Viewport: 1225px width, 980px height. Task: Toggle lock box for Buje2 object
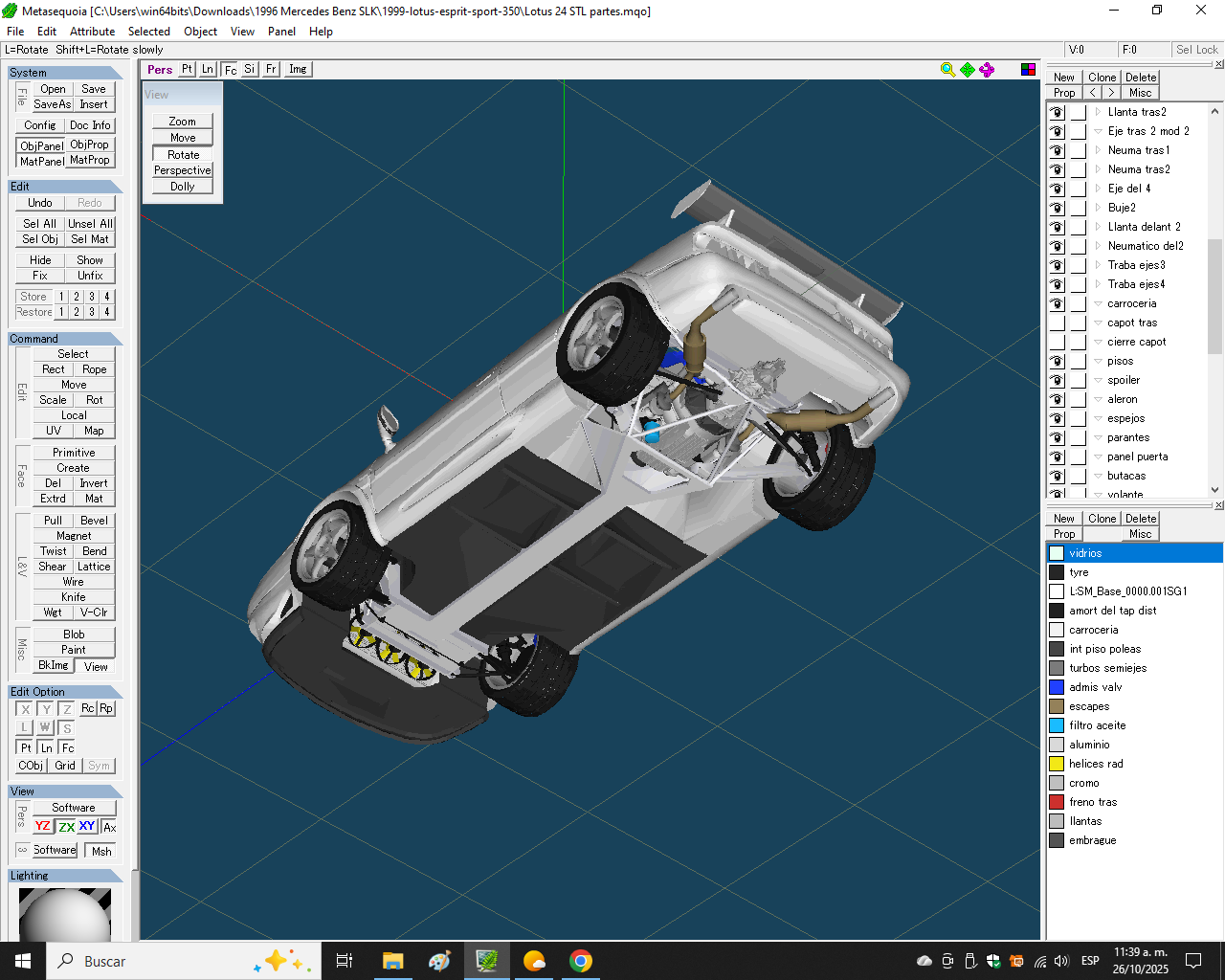point(1078,208)
